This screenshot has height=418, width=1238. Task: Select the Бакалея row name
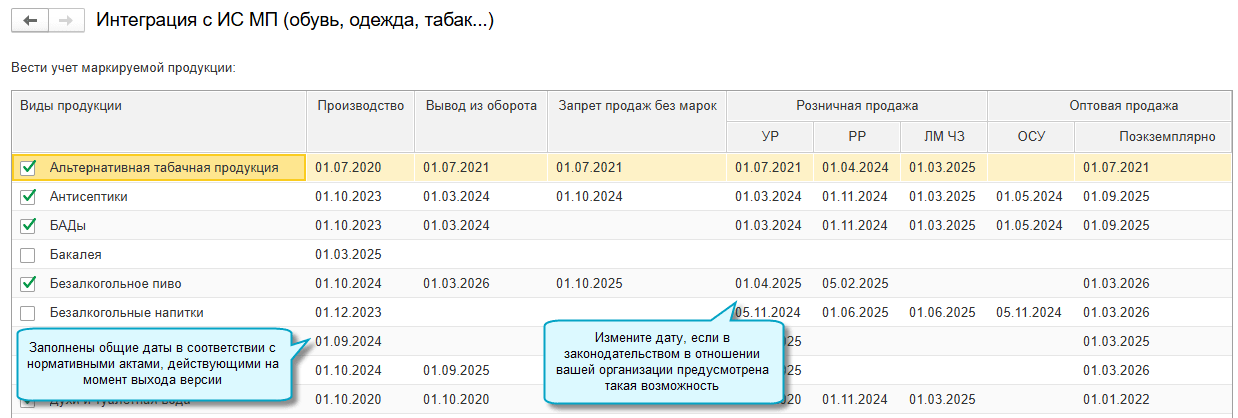[76, 255]
